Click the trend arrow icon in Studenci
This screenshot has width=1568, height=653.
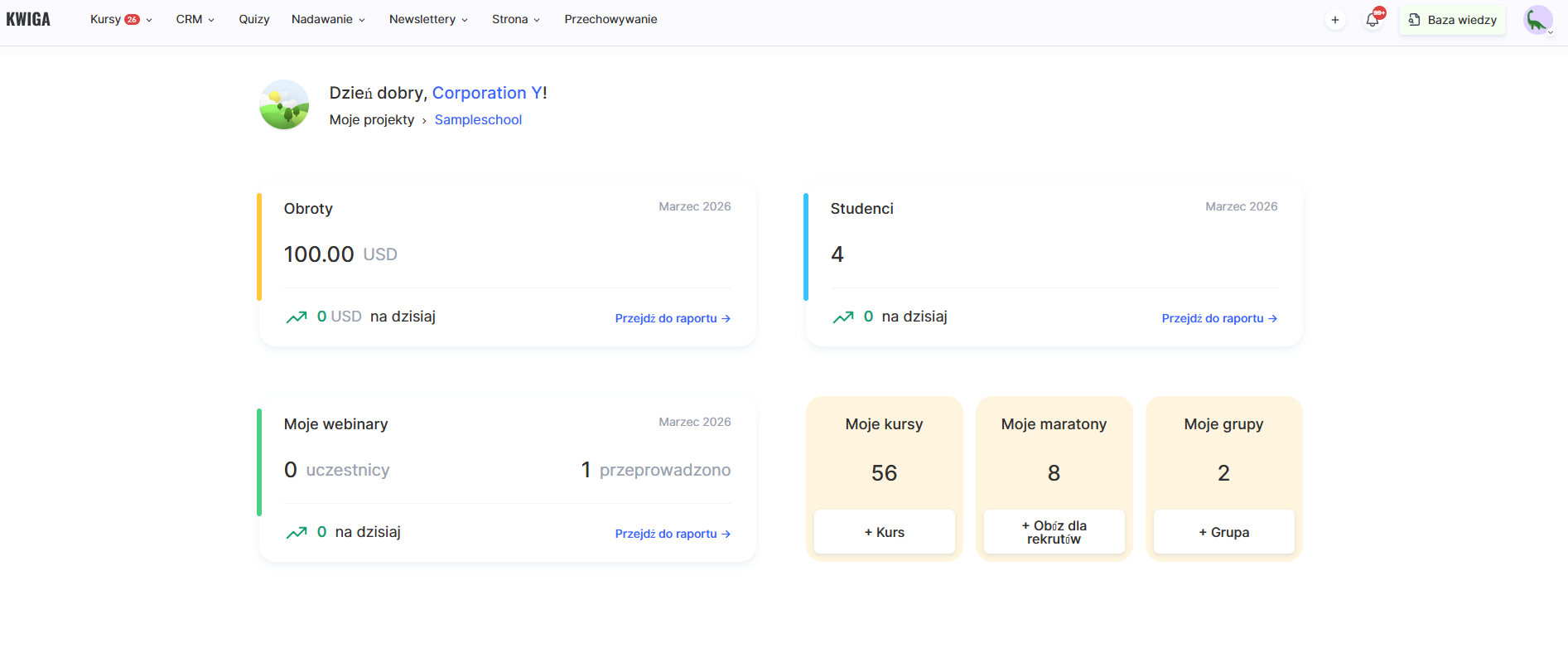[x=843, y=317]
